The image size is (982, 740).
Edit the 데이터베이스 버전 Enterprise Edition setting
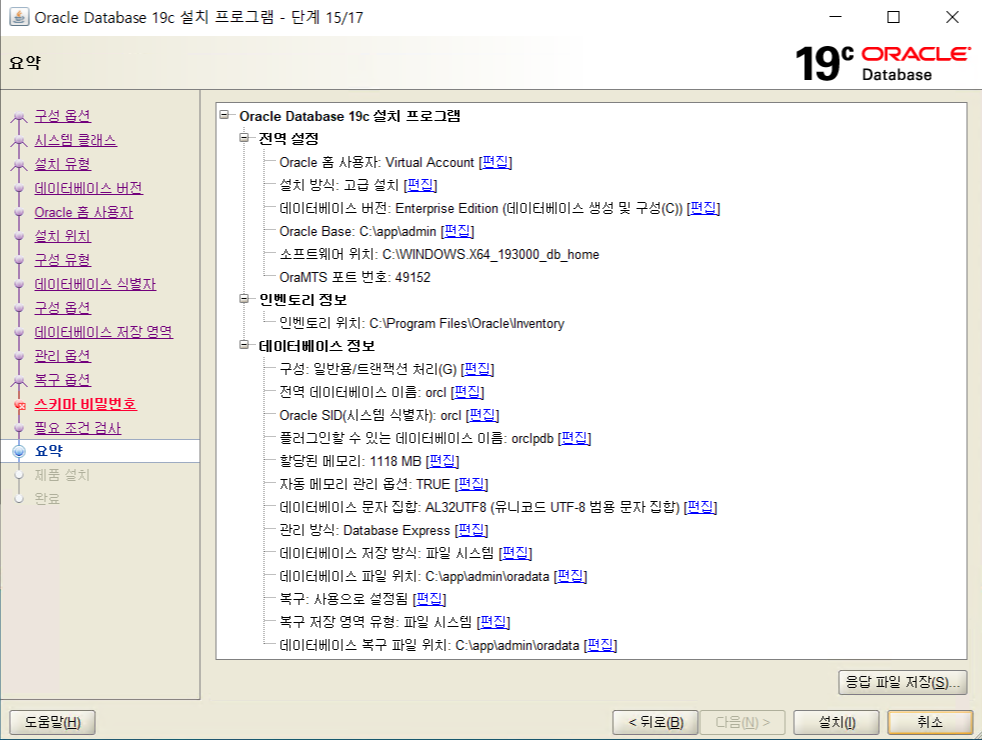click(703, 208)
